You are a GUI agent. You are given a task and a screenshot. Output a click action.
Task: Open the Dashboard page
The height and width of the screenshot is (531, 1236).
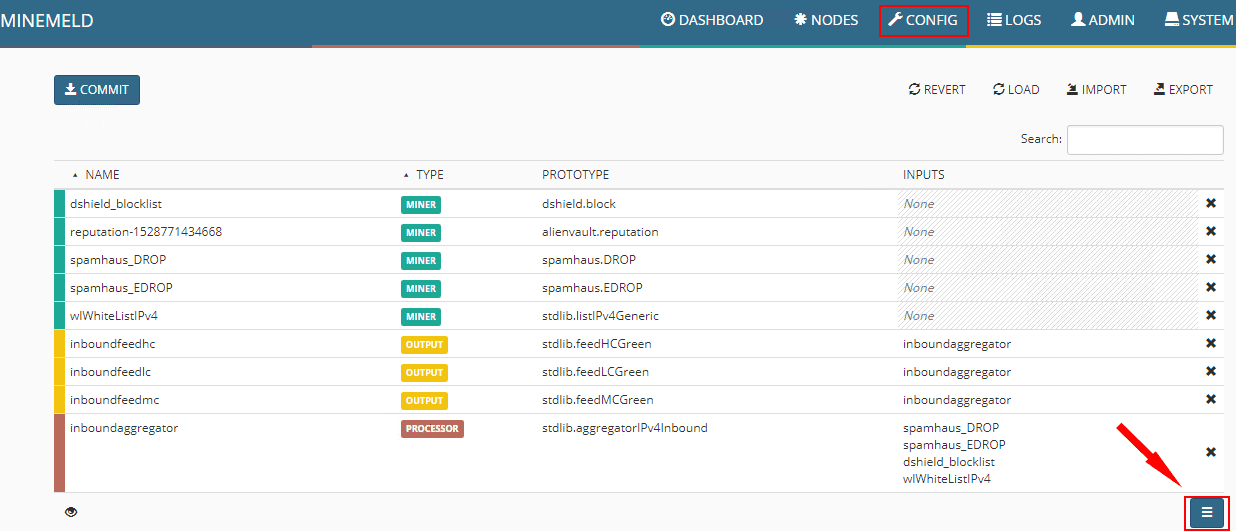(x=711, y=20)
